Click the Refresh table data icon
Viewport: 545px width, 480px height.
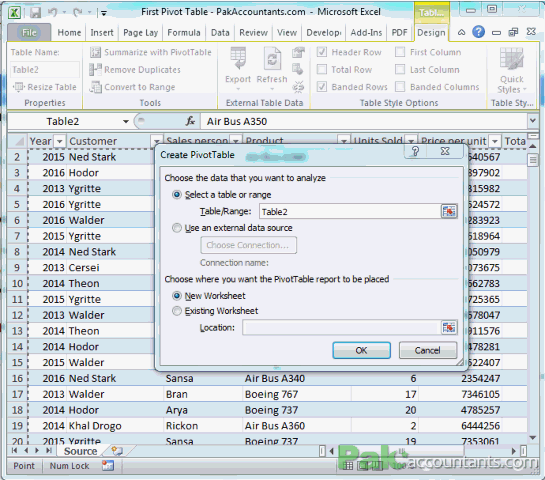[272, 59]
